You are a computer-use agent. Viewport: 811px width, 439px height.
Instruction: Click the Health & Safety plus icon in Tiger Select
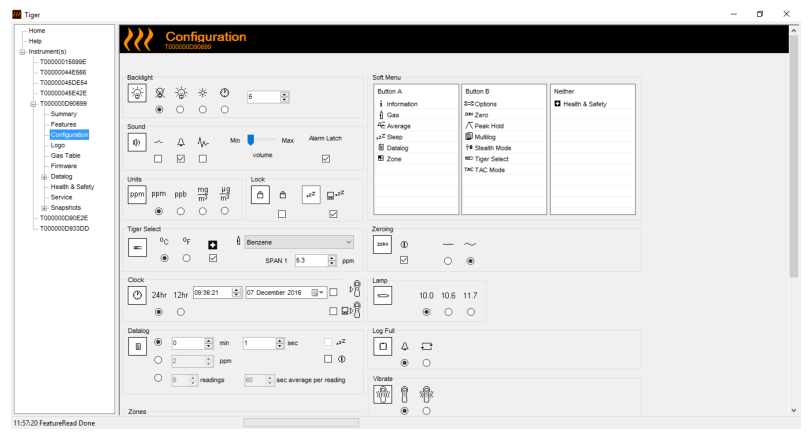(x=213, y=245)
